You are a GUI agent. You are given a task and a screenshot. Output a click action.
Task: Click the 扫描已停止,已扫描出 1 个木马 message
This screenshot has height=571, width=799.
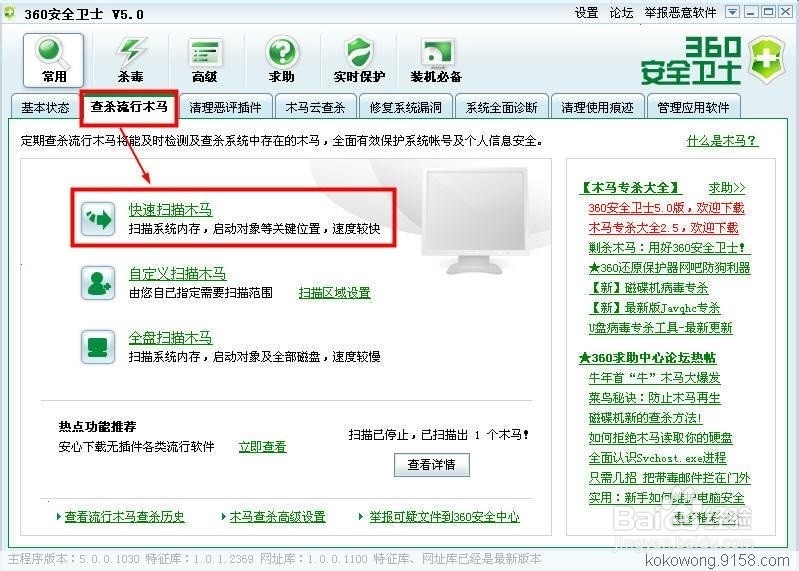click(439, 434)
